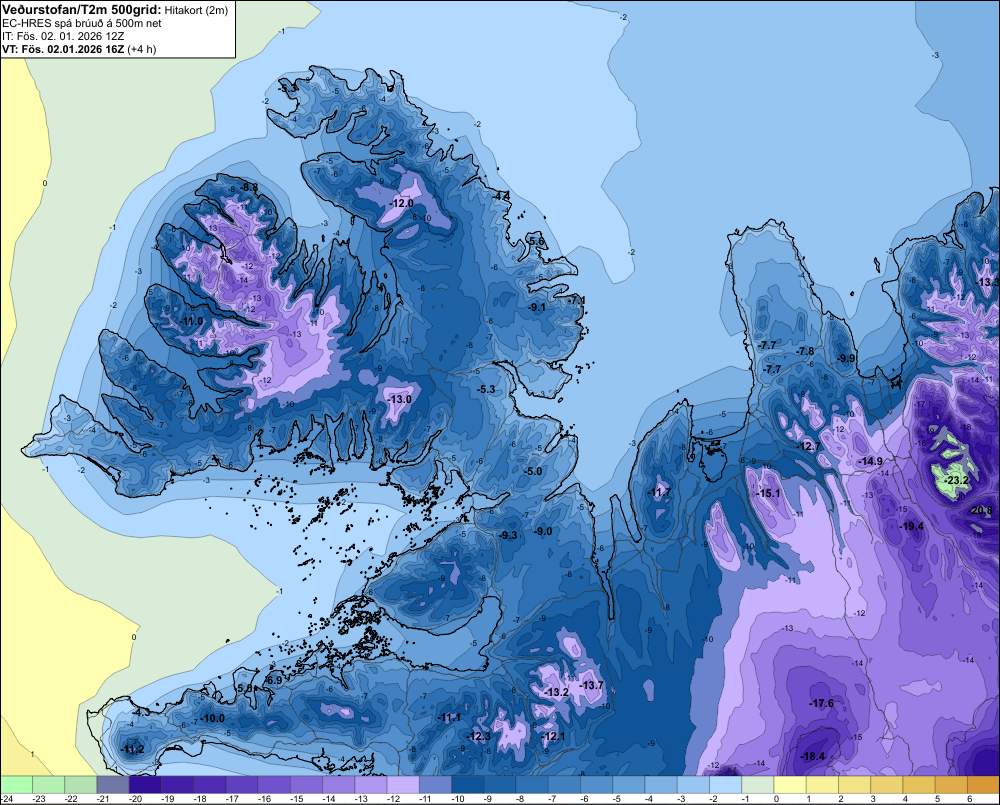Viewport: 1000px width, 805px height.
Task: Select the -13.7 temperature value
Action: coord(591,684)
